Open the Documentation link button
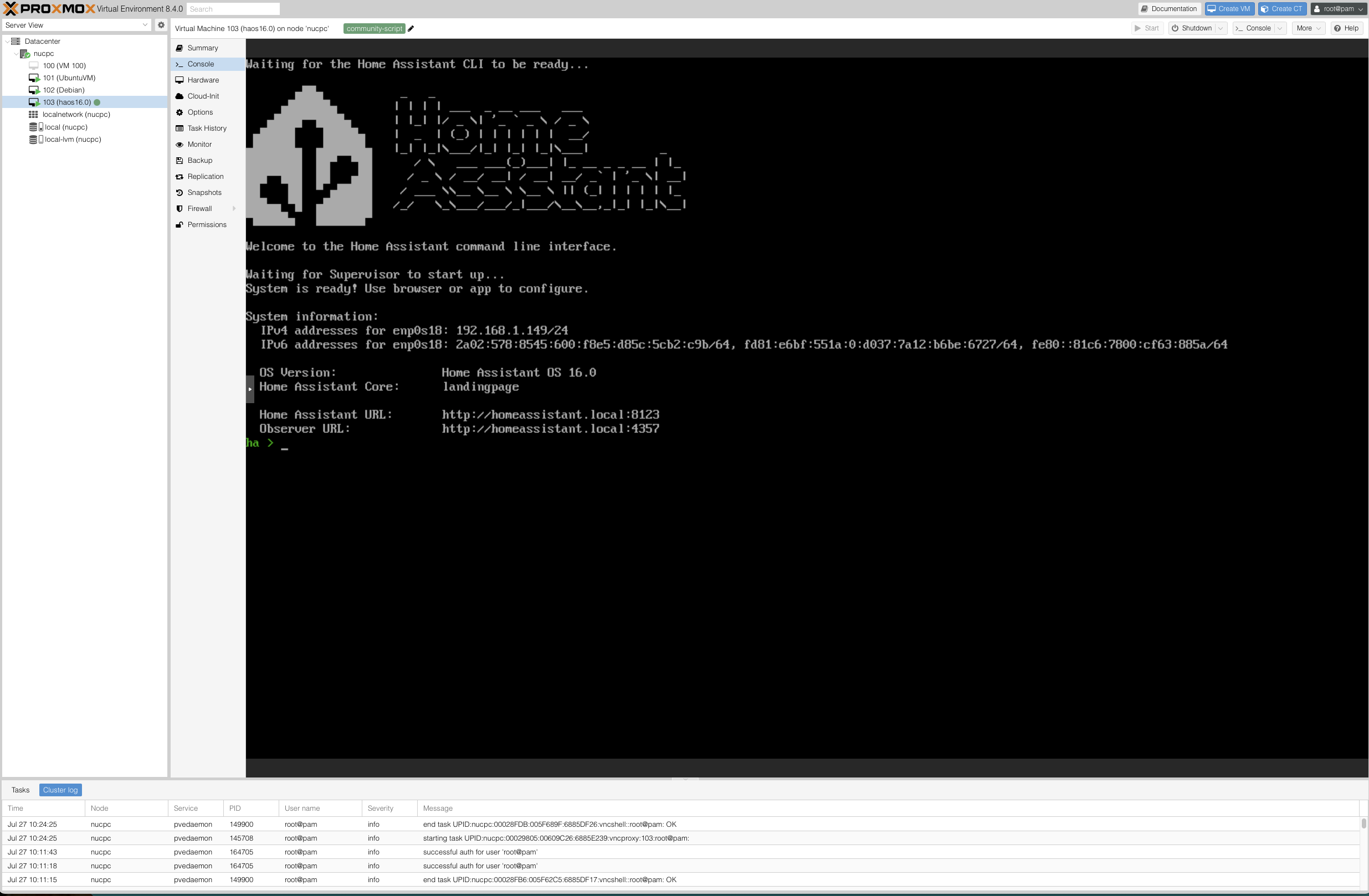1369x896 pixels. tap(1169, 9)
